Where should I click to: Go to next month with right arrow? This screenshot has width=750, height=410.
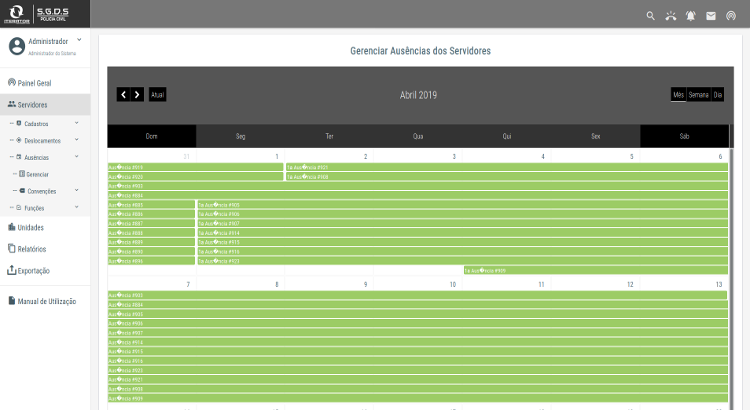137,94
